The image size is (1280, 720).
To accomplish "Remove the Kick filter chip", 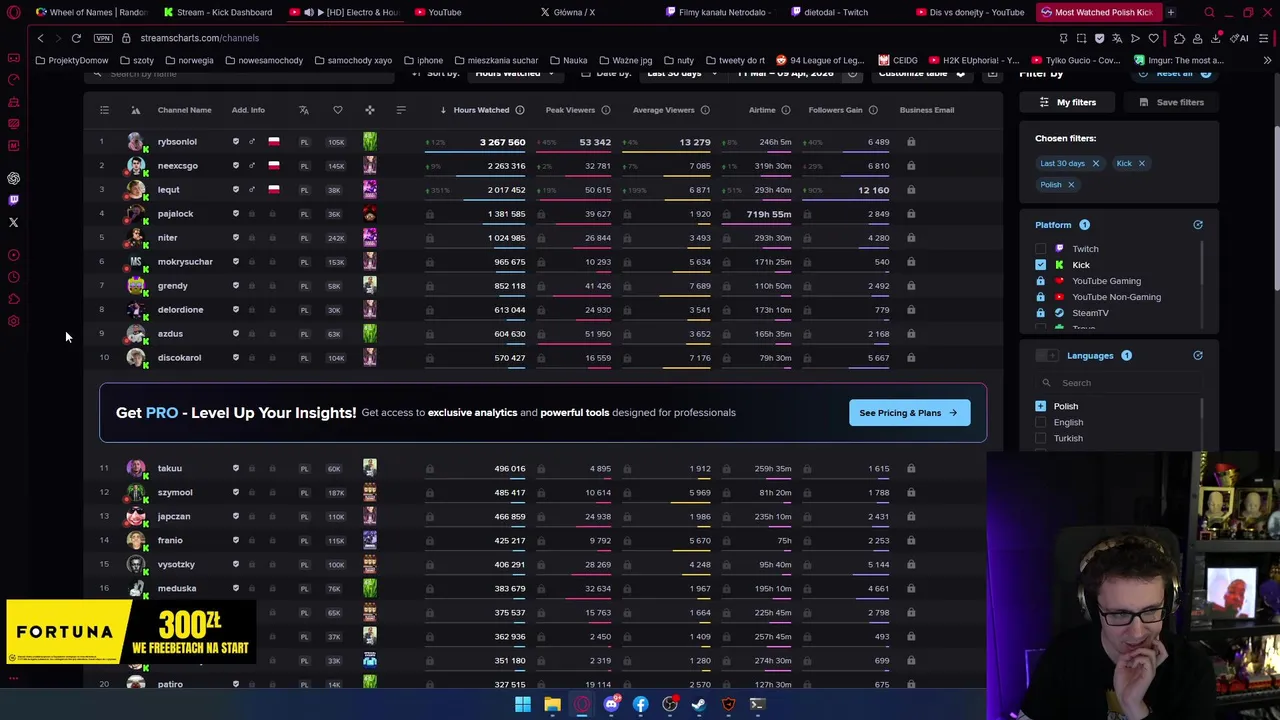I will [1141, 163].
